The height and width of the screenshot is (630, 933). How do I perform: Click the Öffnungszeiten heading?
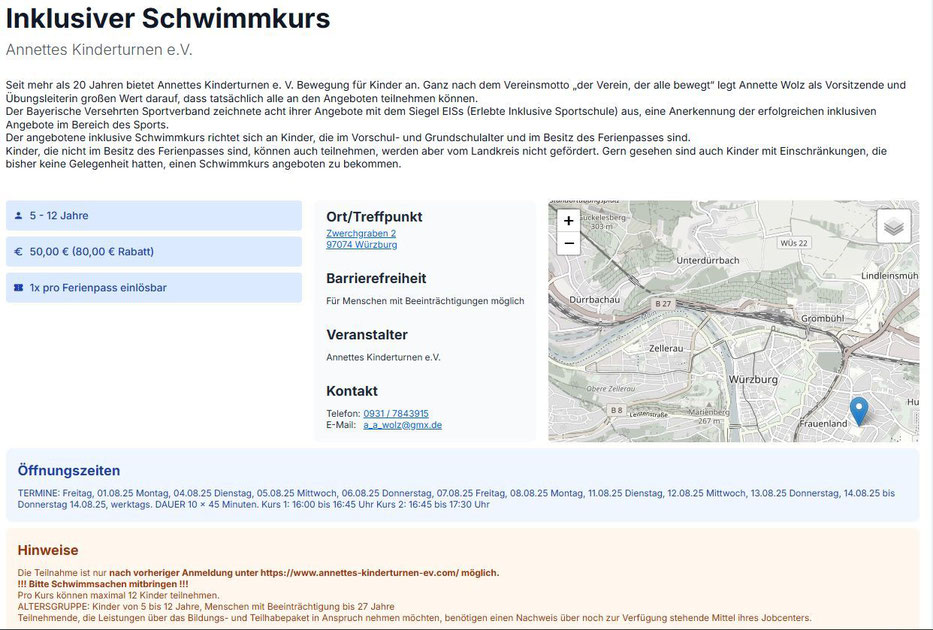coord(69,471)
